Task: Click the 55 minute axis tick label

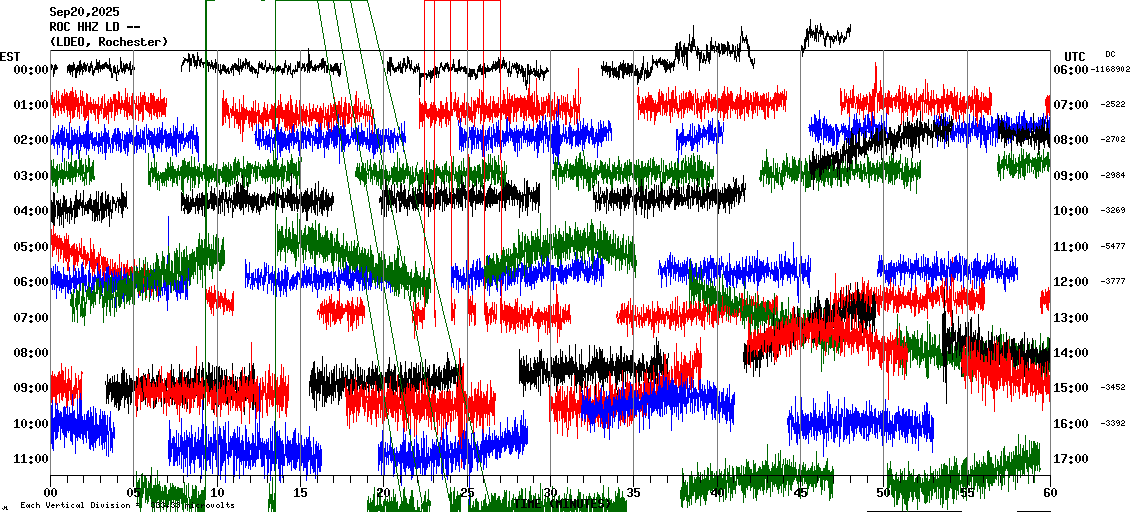Action: tap(967, 493)
